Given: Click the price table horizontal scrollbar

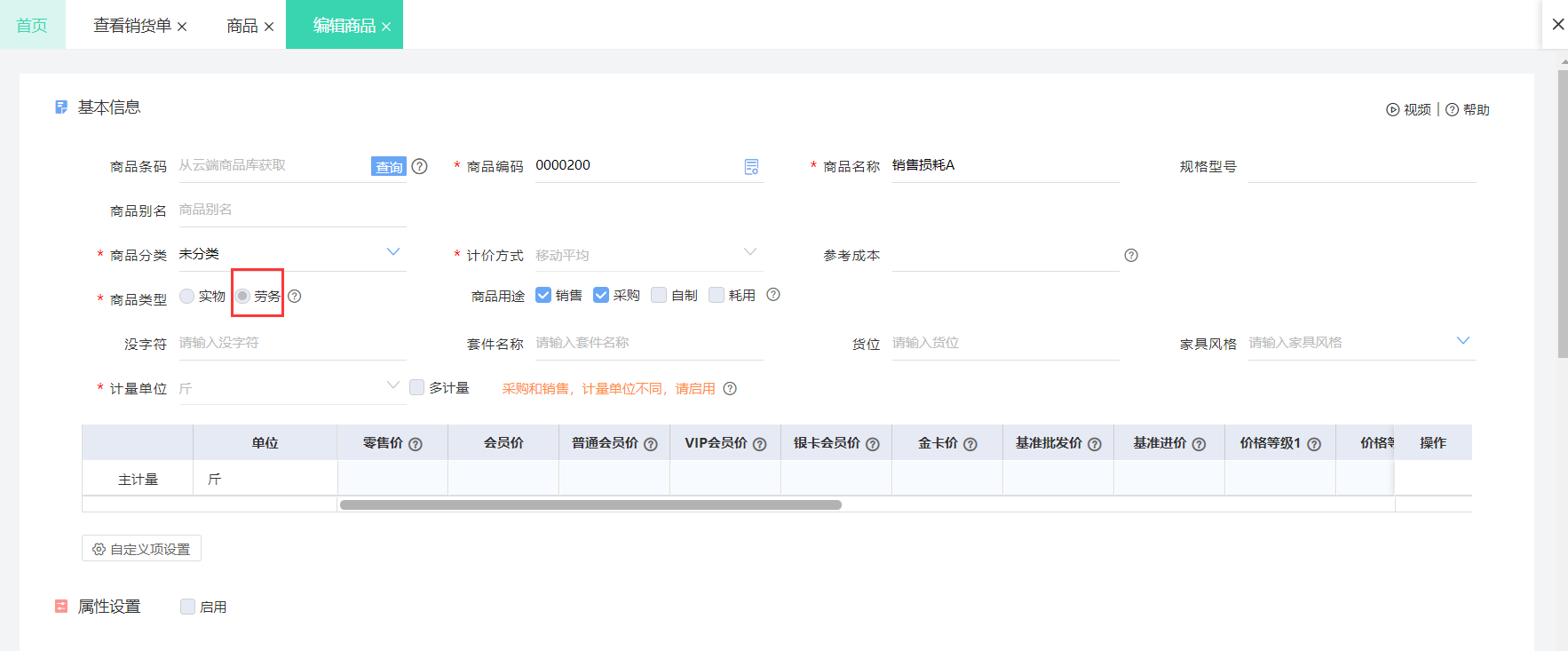Looking at the screenshot, I should pos(590,504).
